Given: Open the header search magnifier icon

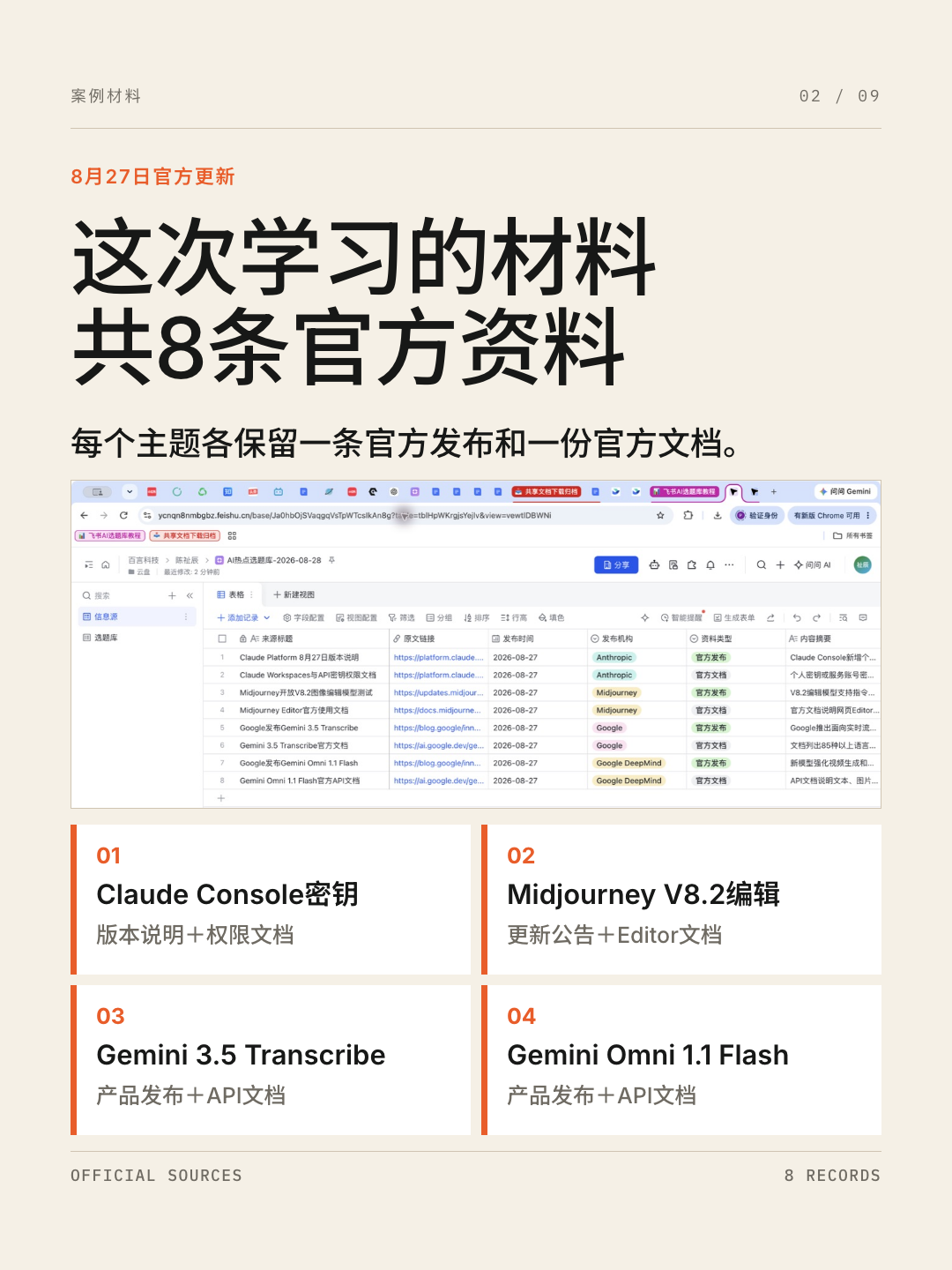Looking at the screenshot, I should coord(762,564).
